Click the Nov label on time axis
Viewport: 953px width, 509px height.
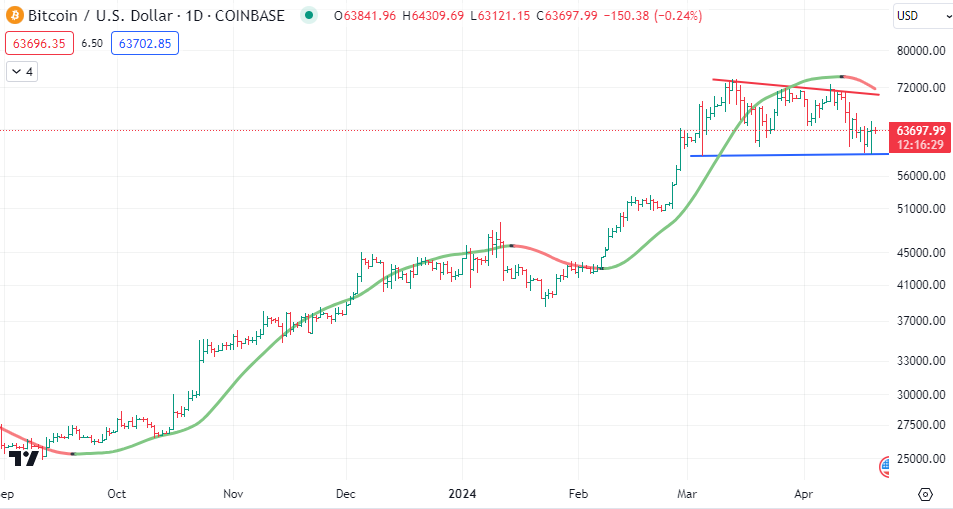(233, 493)
